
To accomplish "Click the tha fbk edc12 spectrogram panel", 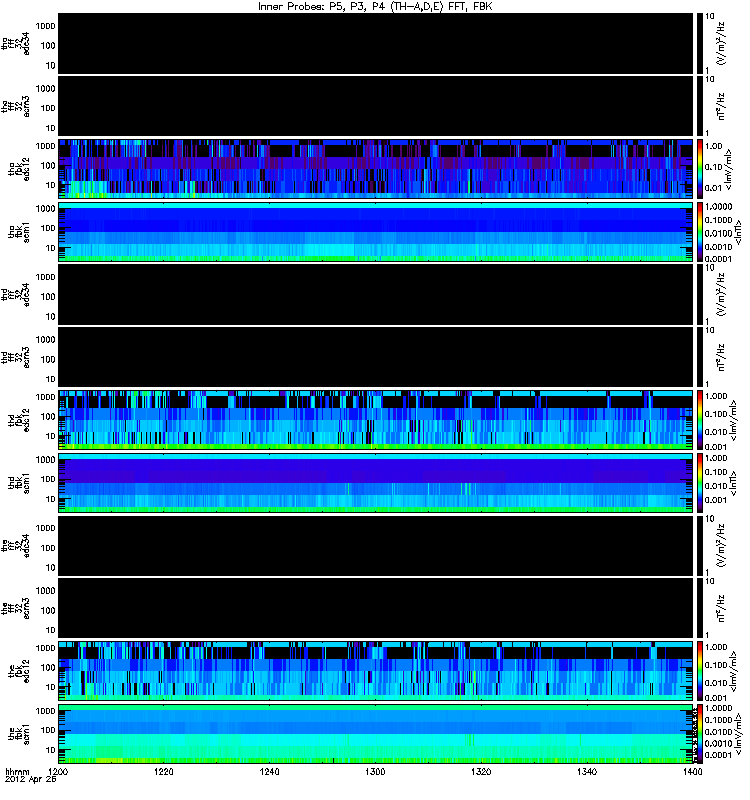I will (376, 169).
